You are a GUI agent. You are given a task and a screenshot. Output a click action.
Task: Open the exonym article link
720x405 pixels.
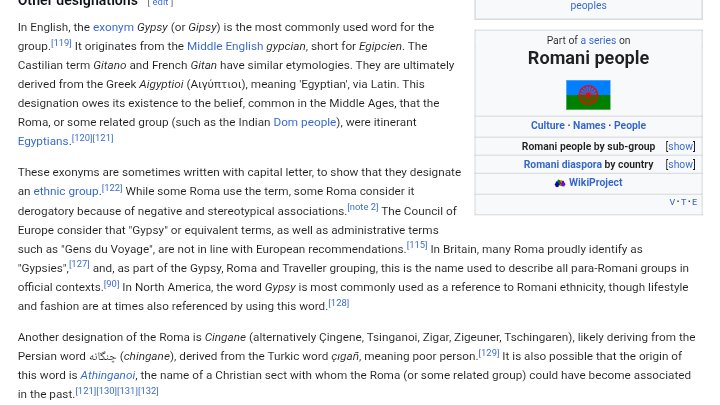tap(113, 27)
